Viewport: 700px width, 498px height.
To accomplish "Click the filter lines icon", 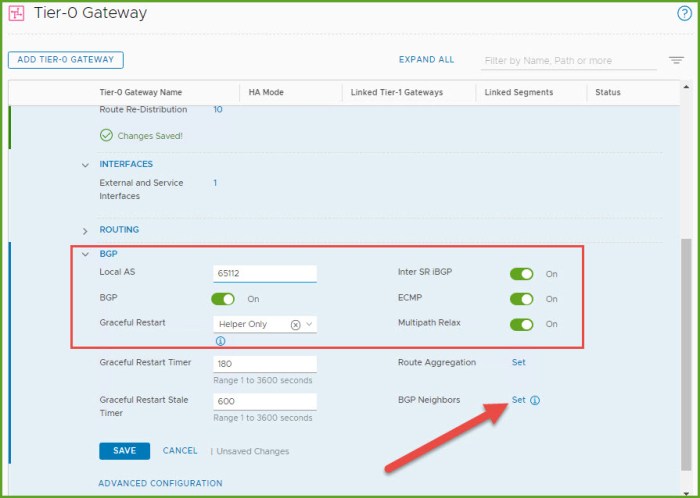I will click(x=676, y=60).
